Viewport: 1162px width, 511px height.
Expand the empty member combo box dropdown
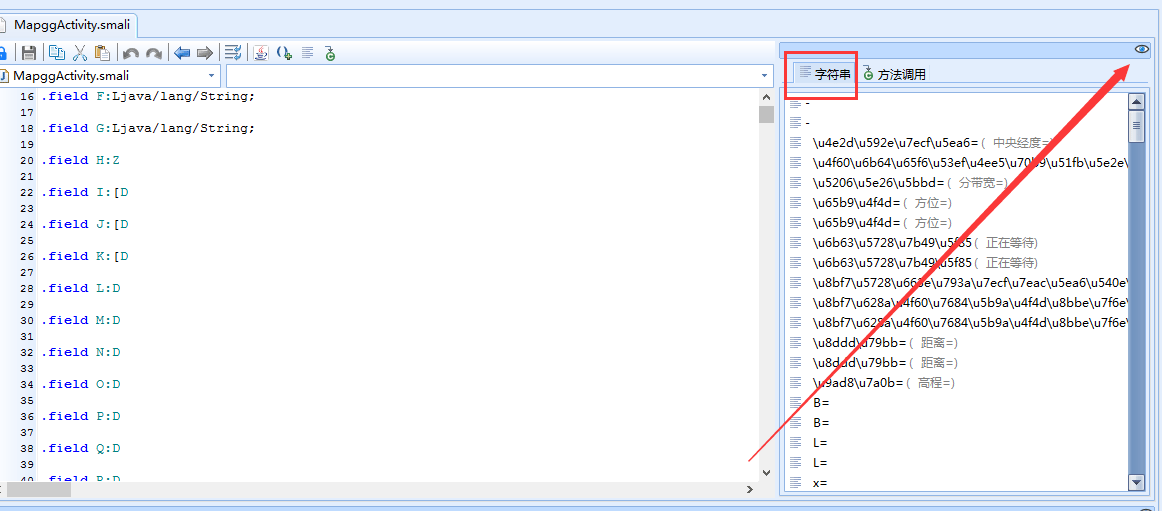(x=765, y=76)
